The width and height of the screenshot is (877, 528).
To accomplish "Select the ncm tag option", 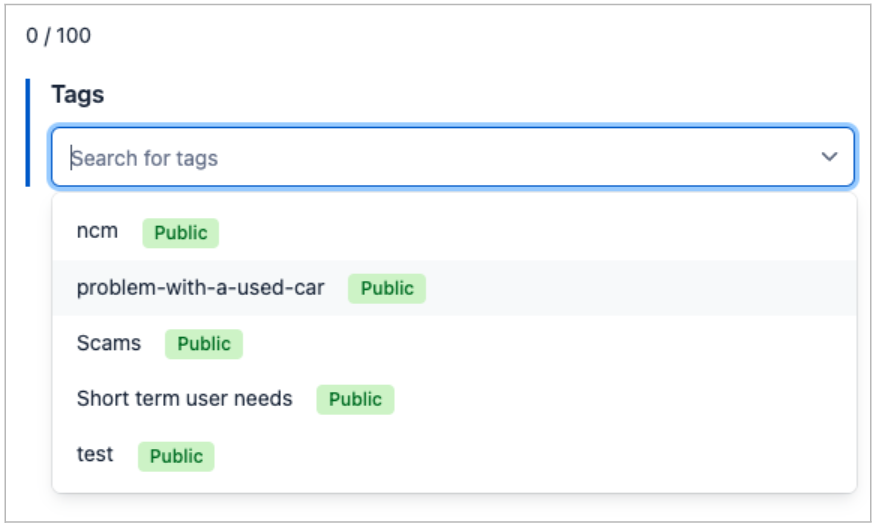I will point(97,232).
